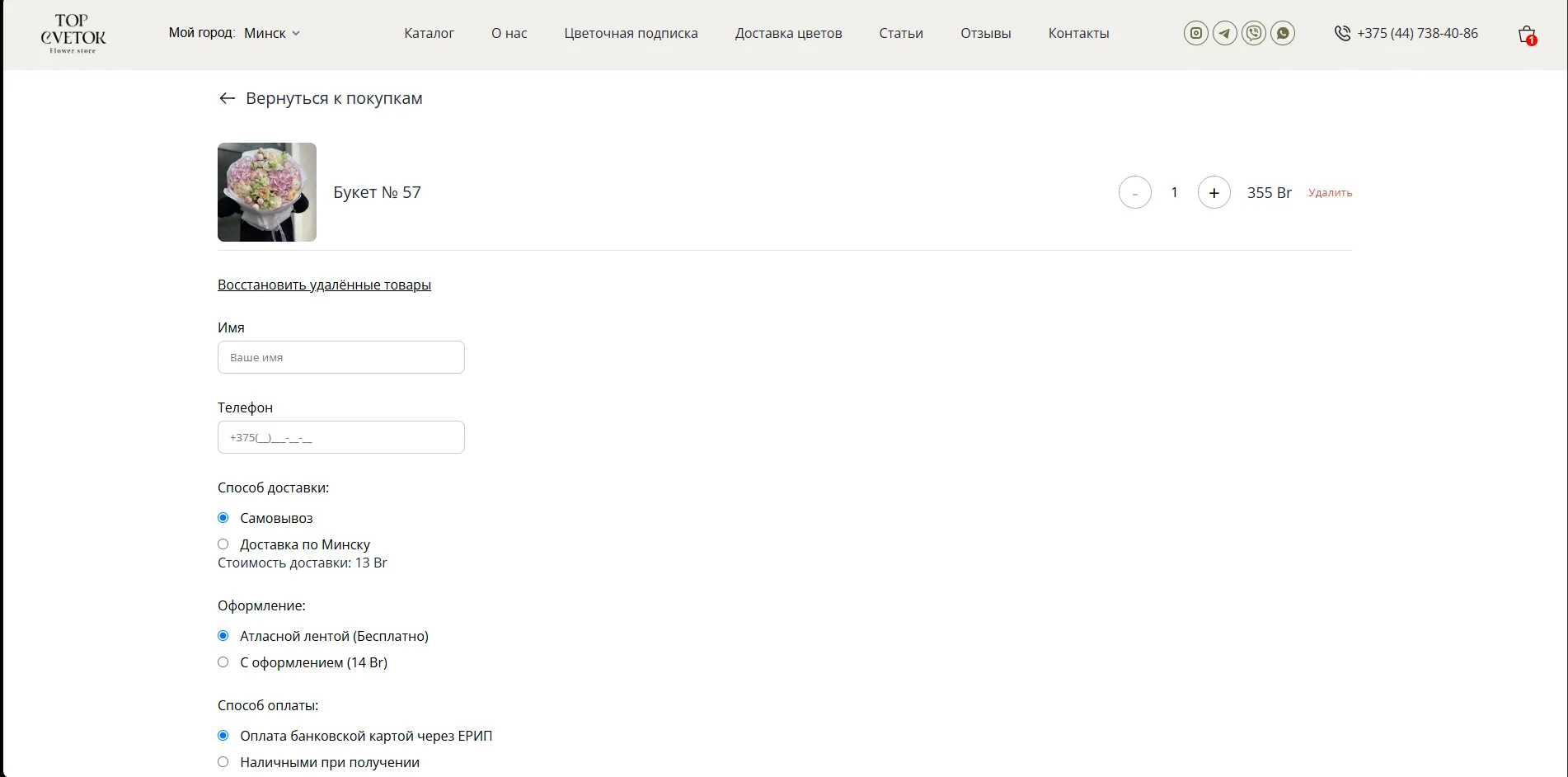Screen dimensions: 1568x777
Task: Choose С оформлением (14 Br) option
Action: pos(223,662)
